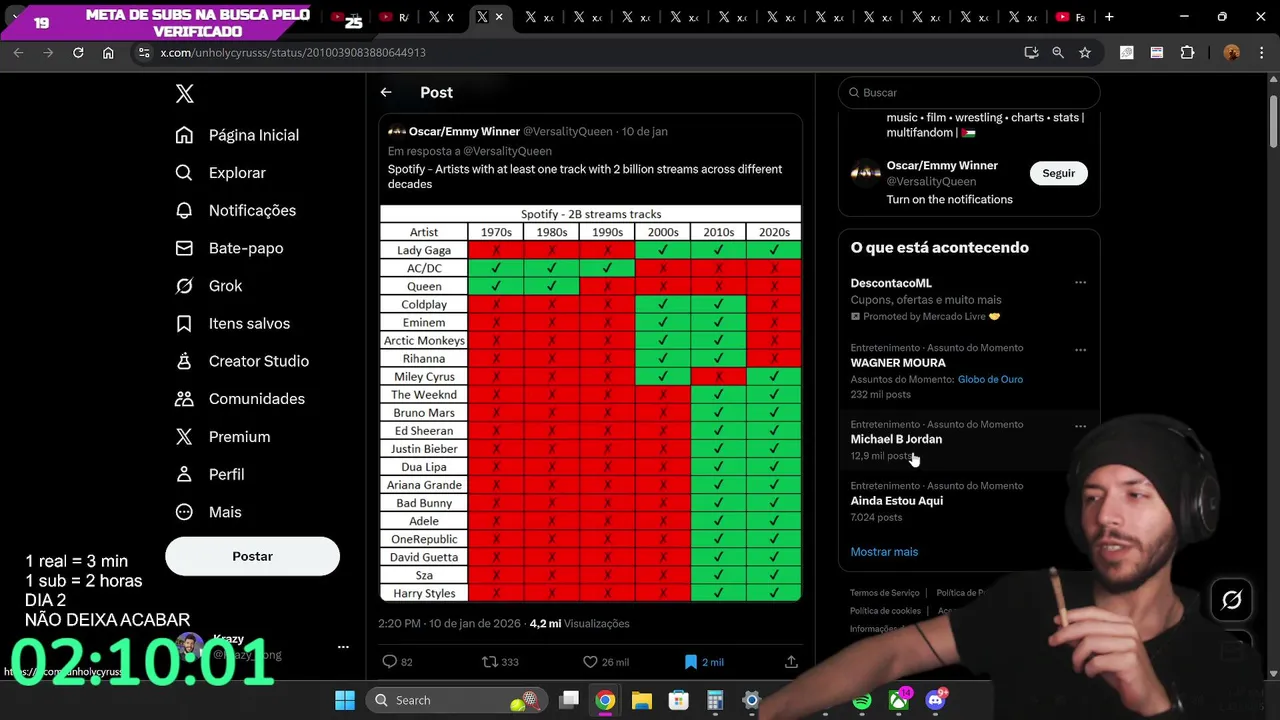
Task: Open Perfil profile icon
Action: point(184,474)
